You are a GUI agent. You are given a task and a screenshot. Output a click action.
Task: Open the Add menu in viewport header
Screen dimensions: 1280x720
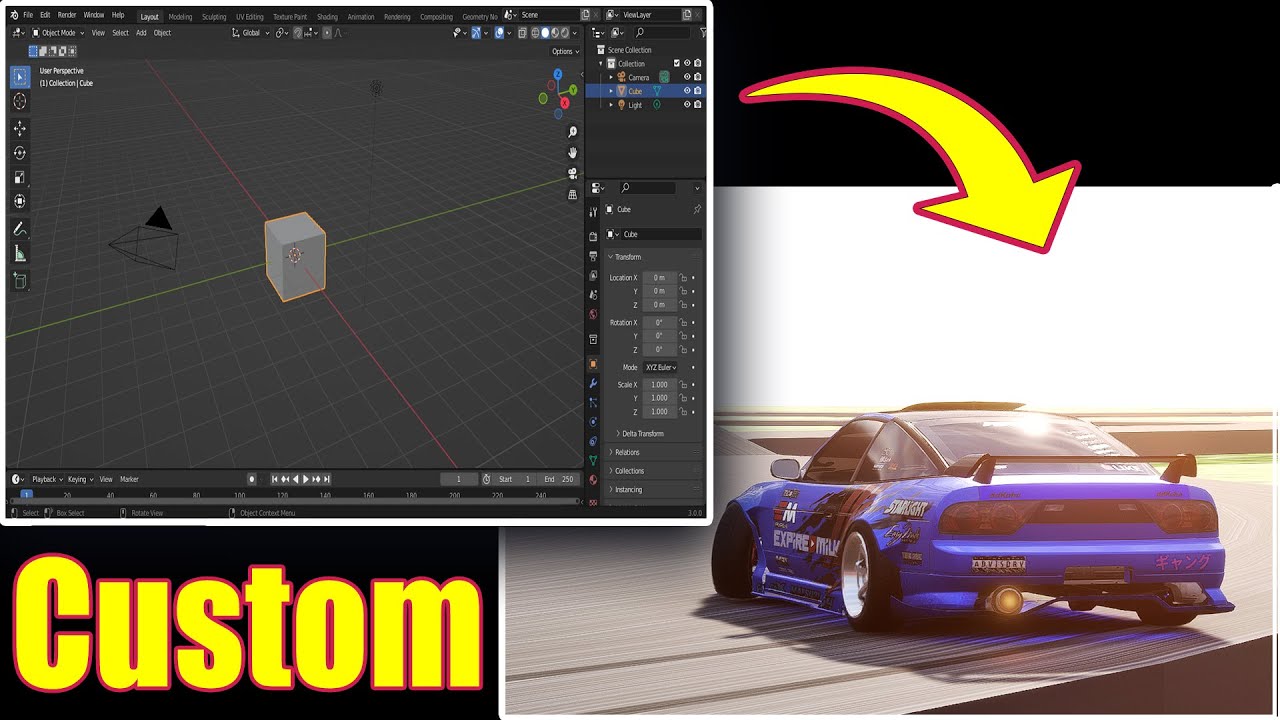141,33
